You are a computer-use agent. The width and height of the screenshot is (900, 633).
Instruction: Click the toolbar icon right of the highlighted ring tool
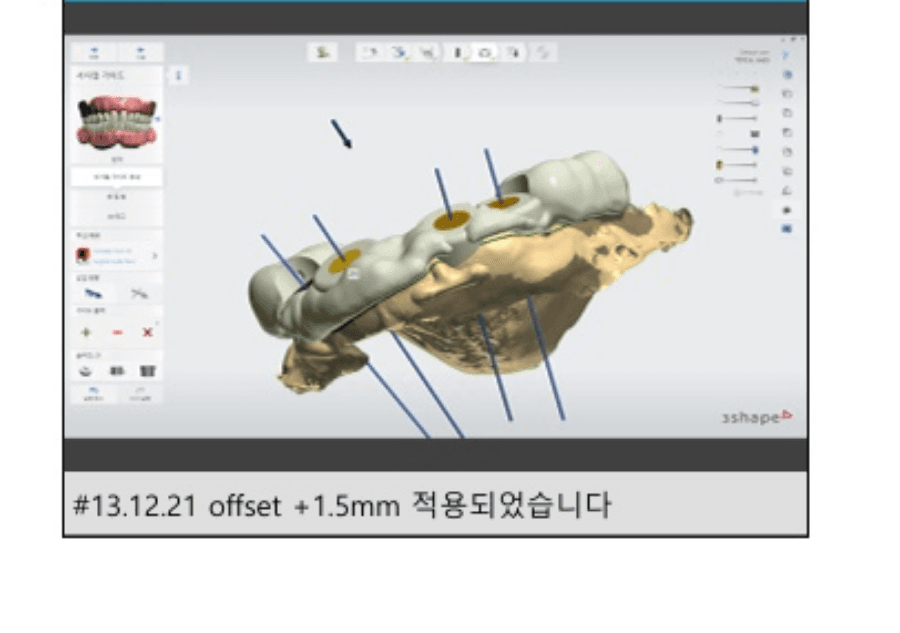click(x=513, y=53)
